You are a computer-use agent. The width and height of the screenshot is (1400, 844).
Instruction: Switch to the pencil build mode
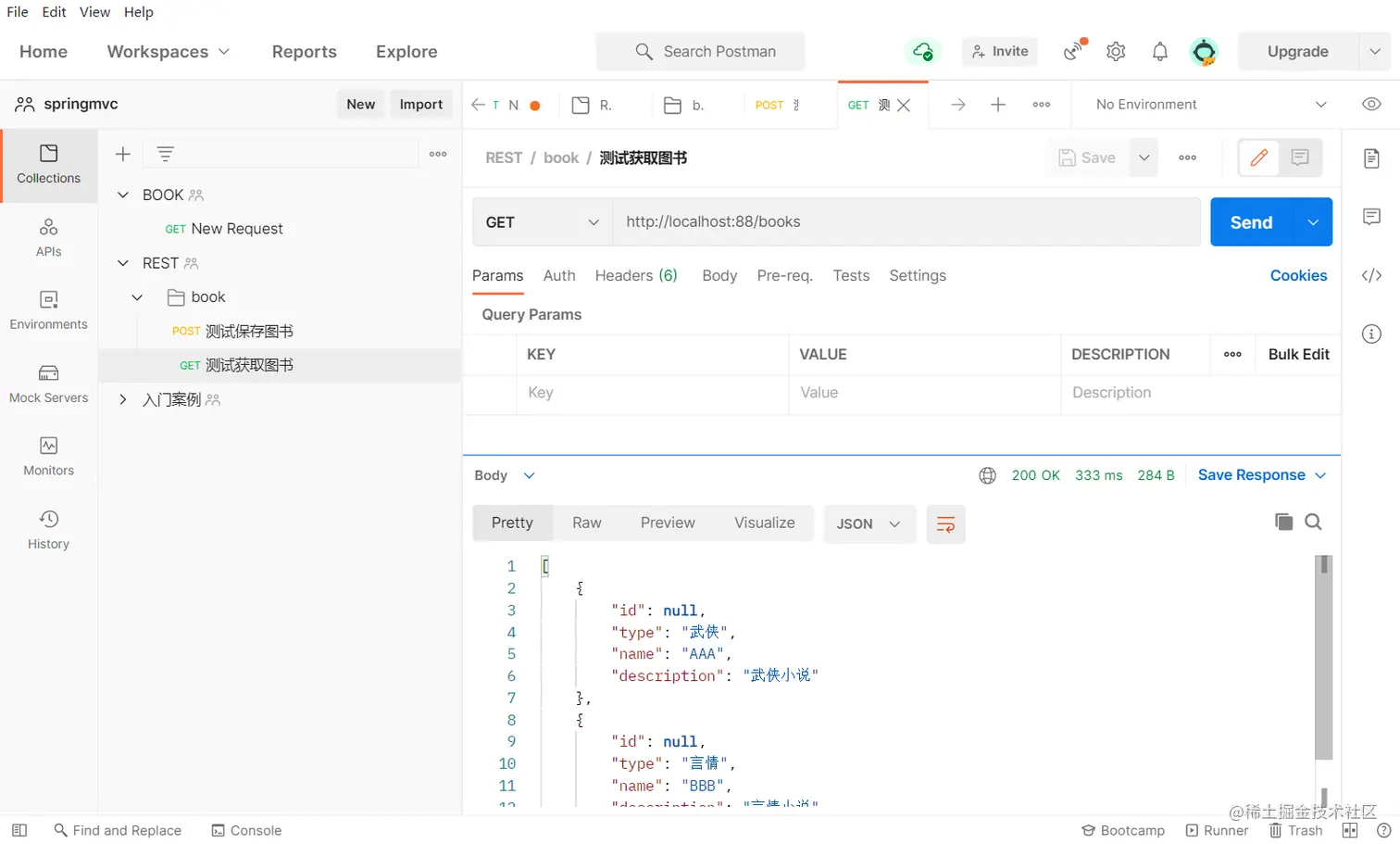[x=1259, y=157]
